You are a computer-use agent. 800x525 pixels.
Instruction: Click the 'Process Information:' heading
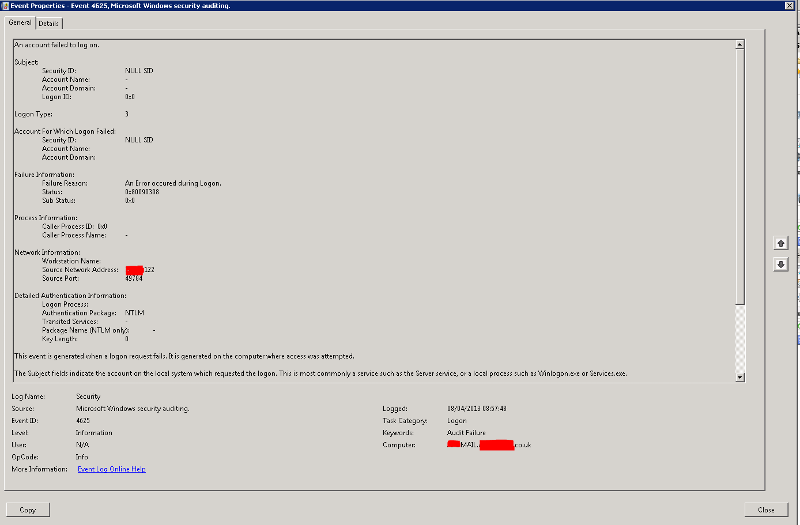pyautogui.click(x=46, y=217)
